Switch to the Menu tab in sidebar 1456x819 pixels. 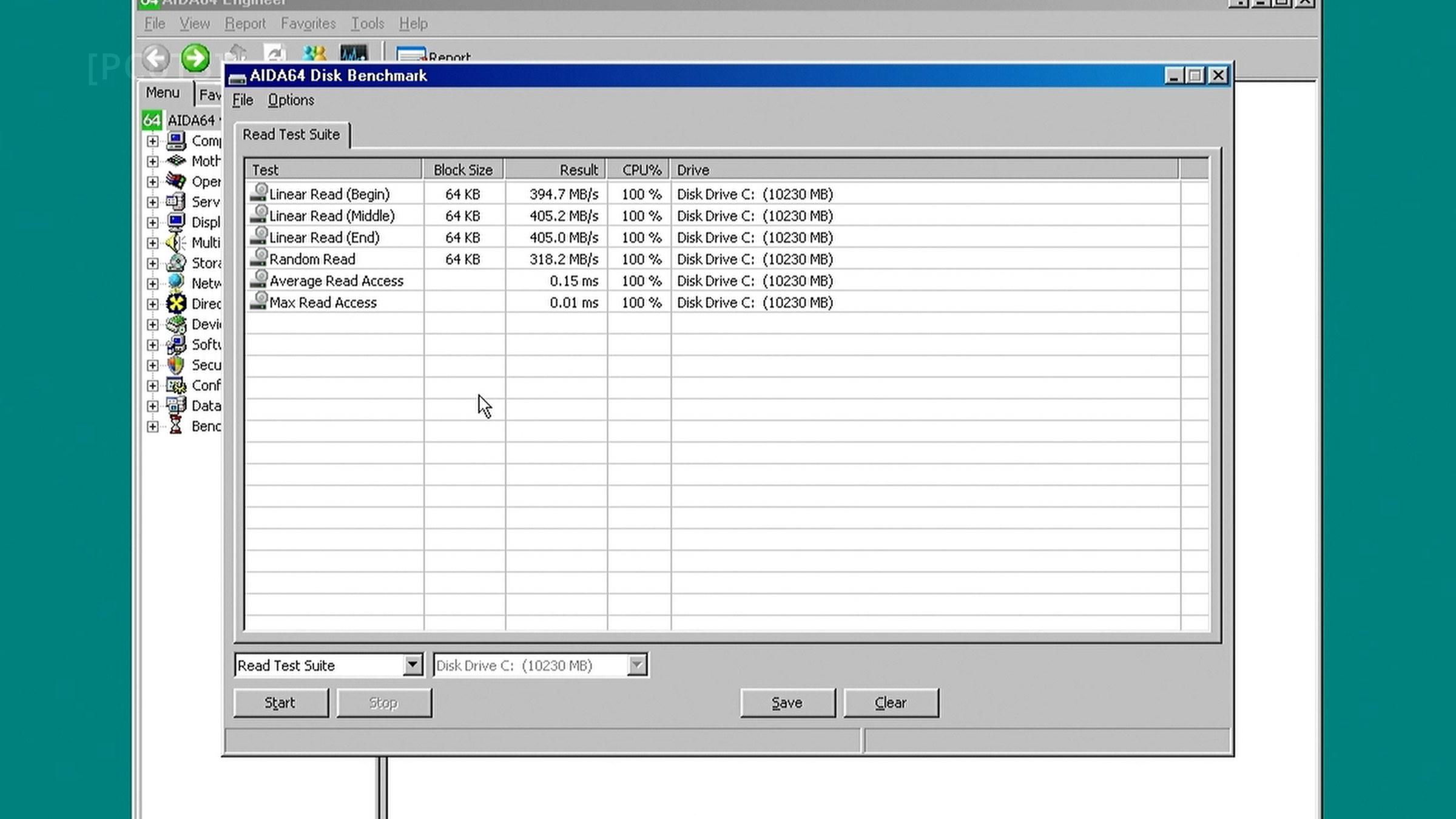pyautogui.click(x=163, y=93)
